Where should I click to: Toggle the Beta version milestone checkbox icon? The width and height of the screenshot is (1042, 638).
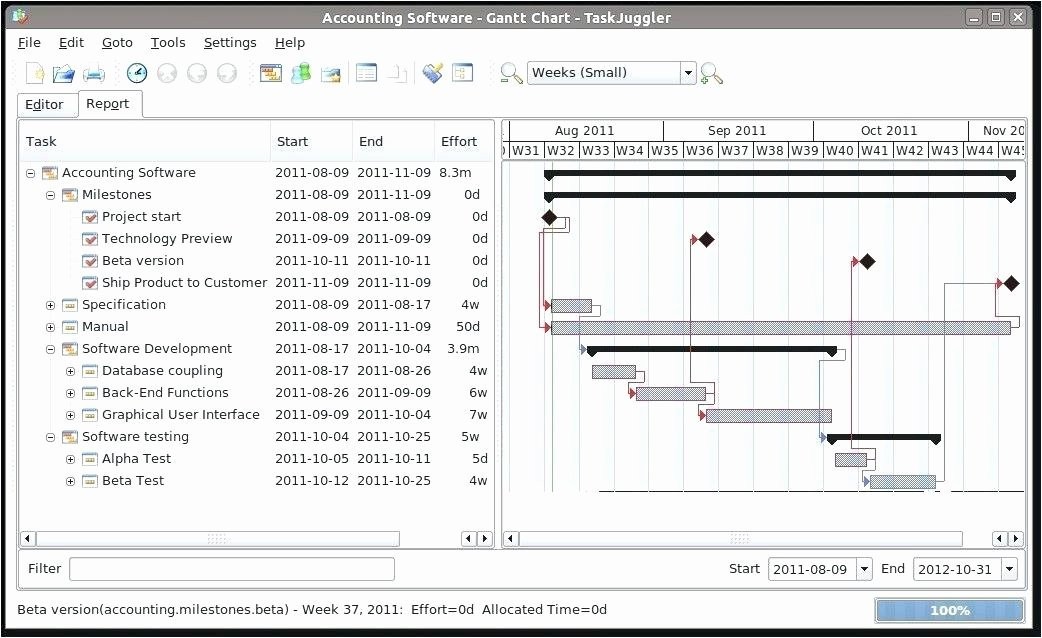[x=90, y=261]
